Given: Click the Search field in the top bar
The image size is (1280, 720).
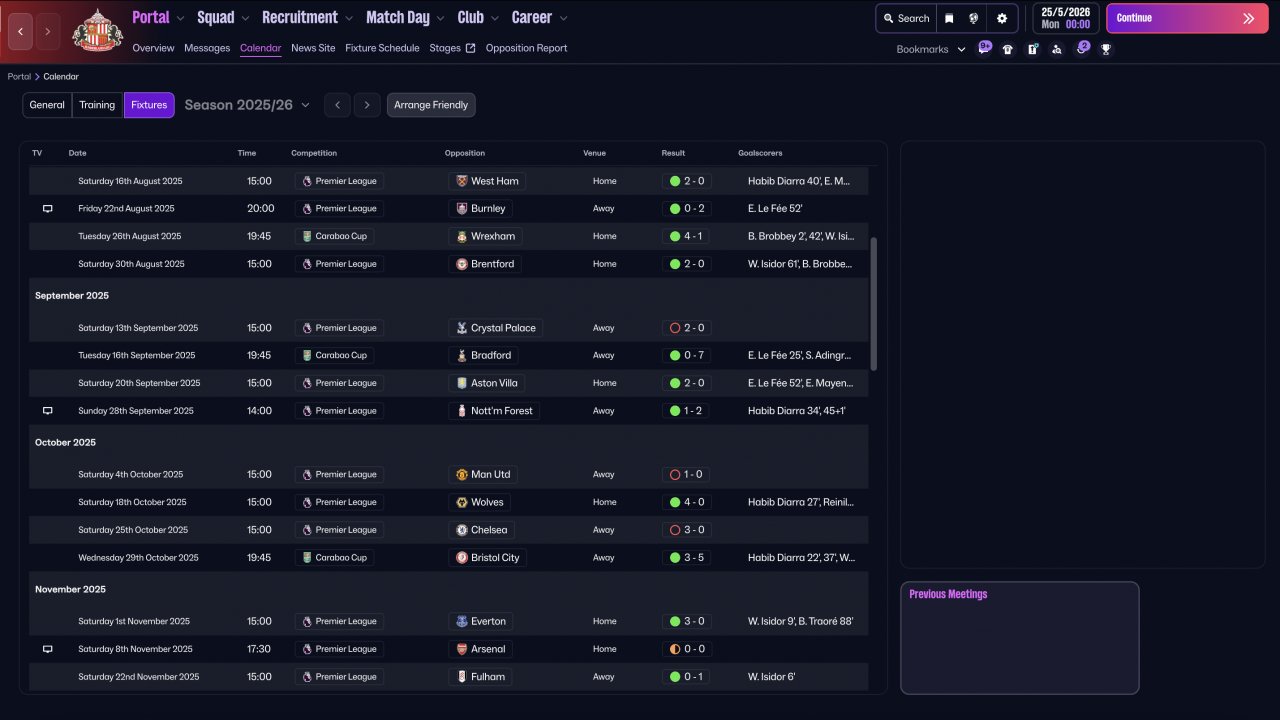Looking at the screenshot, I should (905, 18).
